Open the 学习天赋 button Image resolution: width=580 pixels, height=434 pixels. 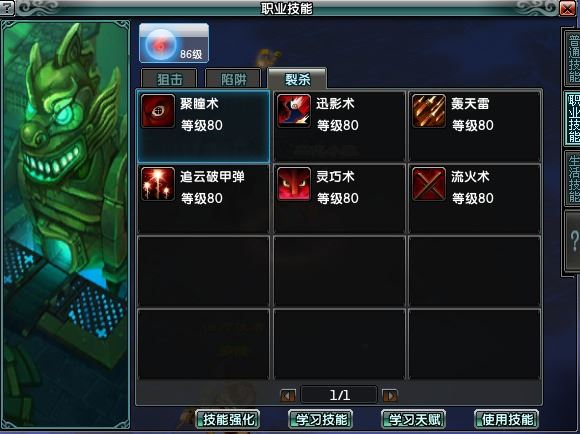[x=414, y=419]
